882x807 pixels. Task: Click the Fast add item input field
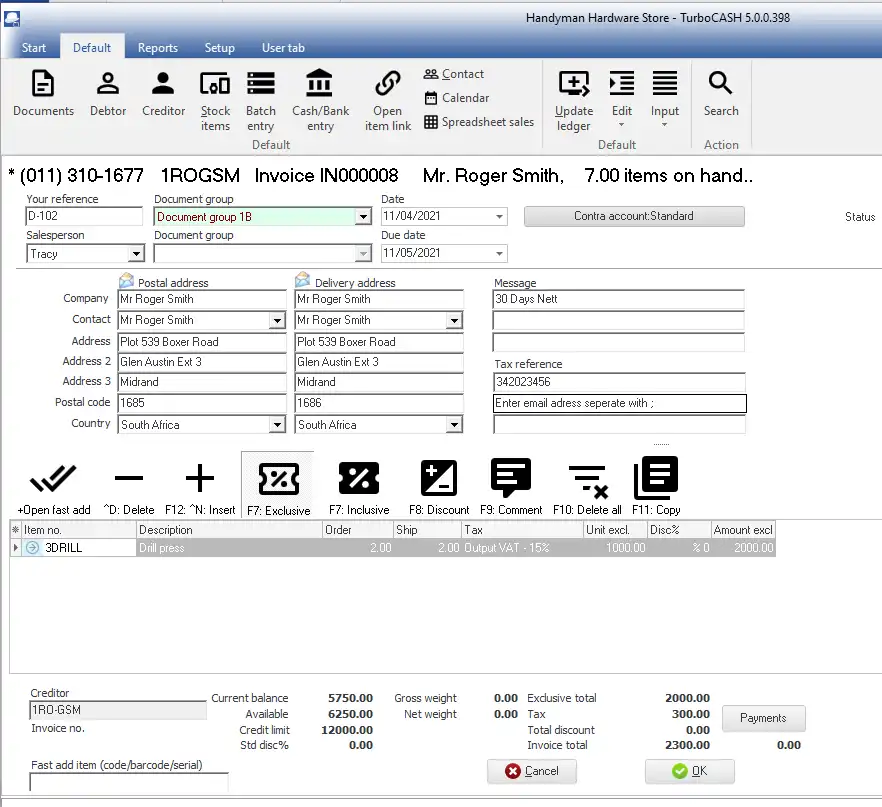[129, 782]
